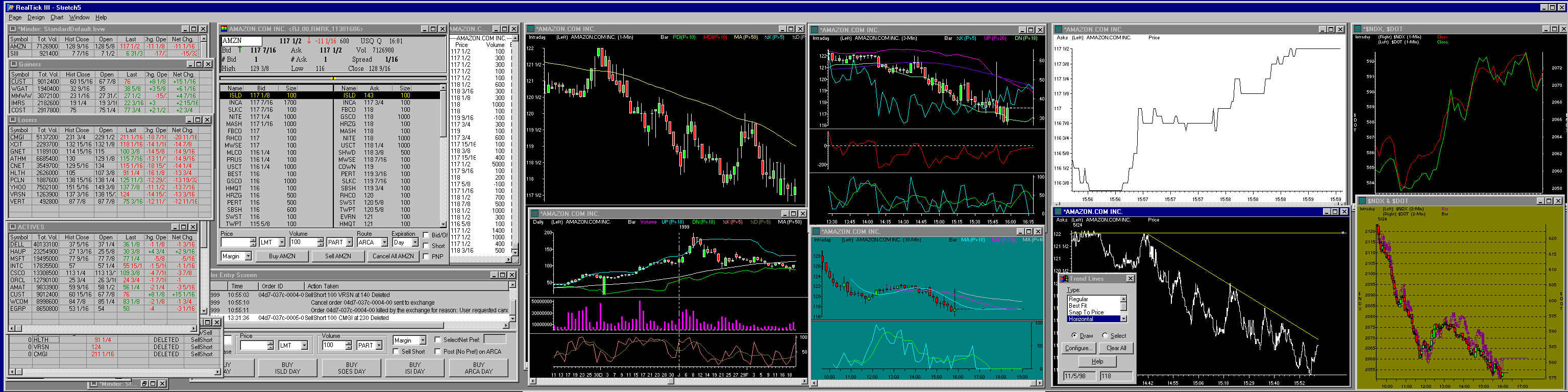The height and width of the screenshot is (392, 1568).
Task: Click the Losers window title icon
Action: 14,120
